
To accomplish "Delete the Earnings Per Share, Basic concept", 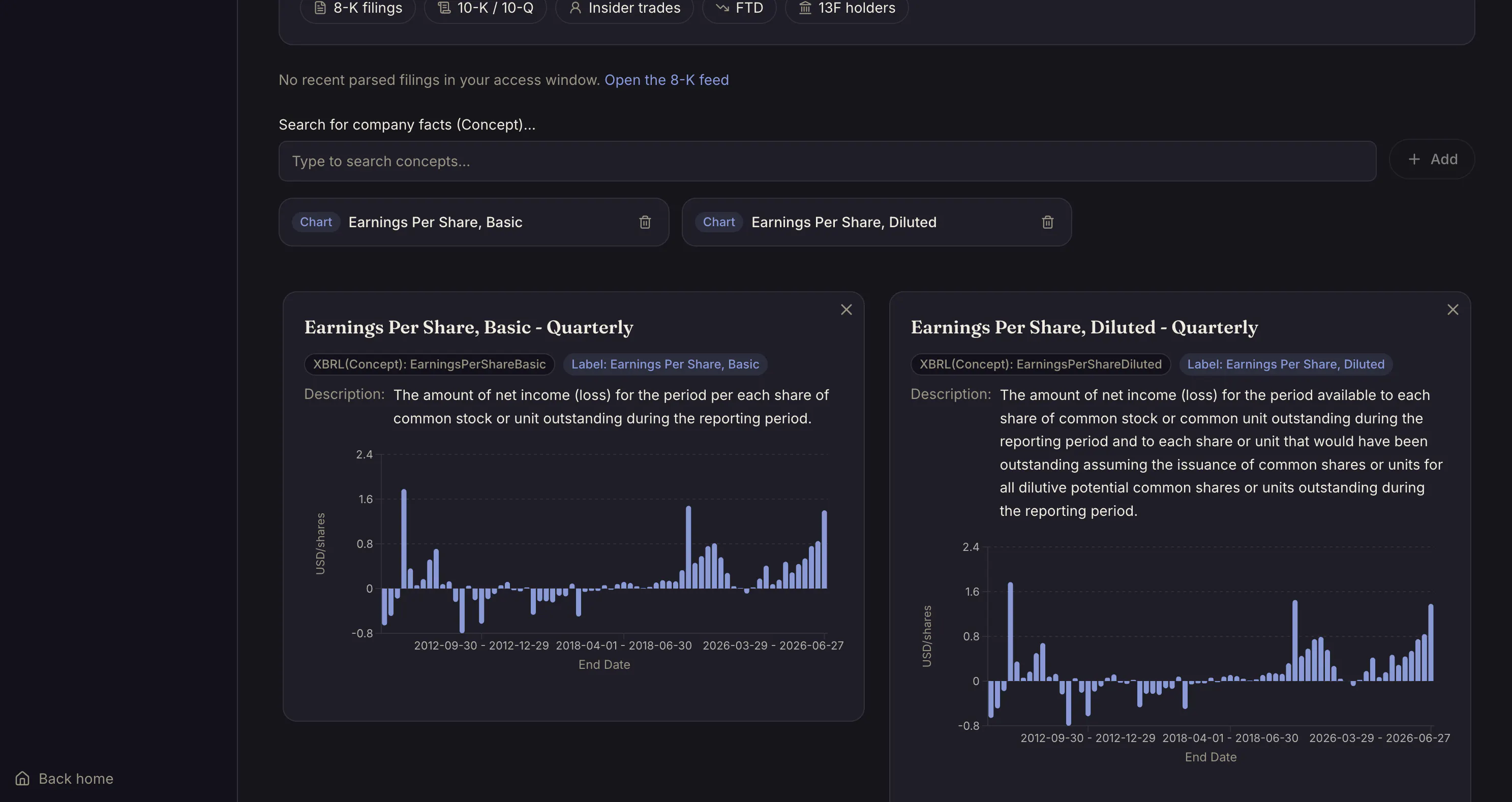I will pyautogui.click(x=645, y=222).
